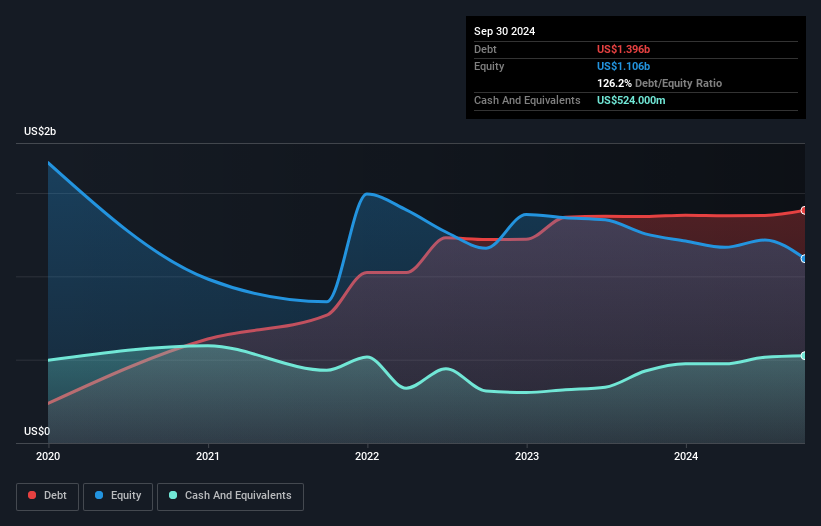
Task: Toggle the Debt legend button
Action: pyautogui.click(x=48, y=496)
